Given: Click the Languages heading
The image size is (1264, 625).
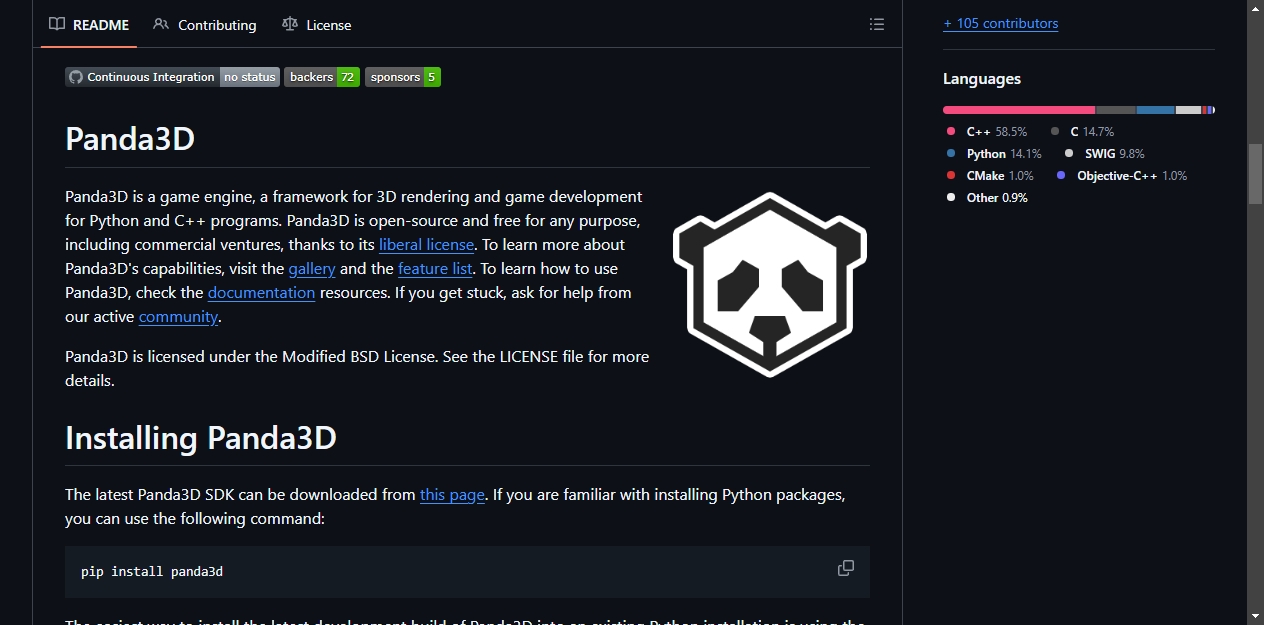Looking at the screenshot, I should [982, 79].
